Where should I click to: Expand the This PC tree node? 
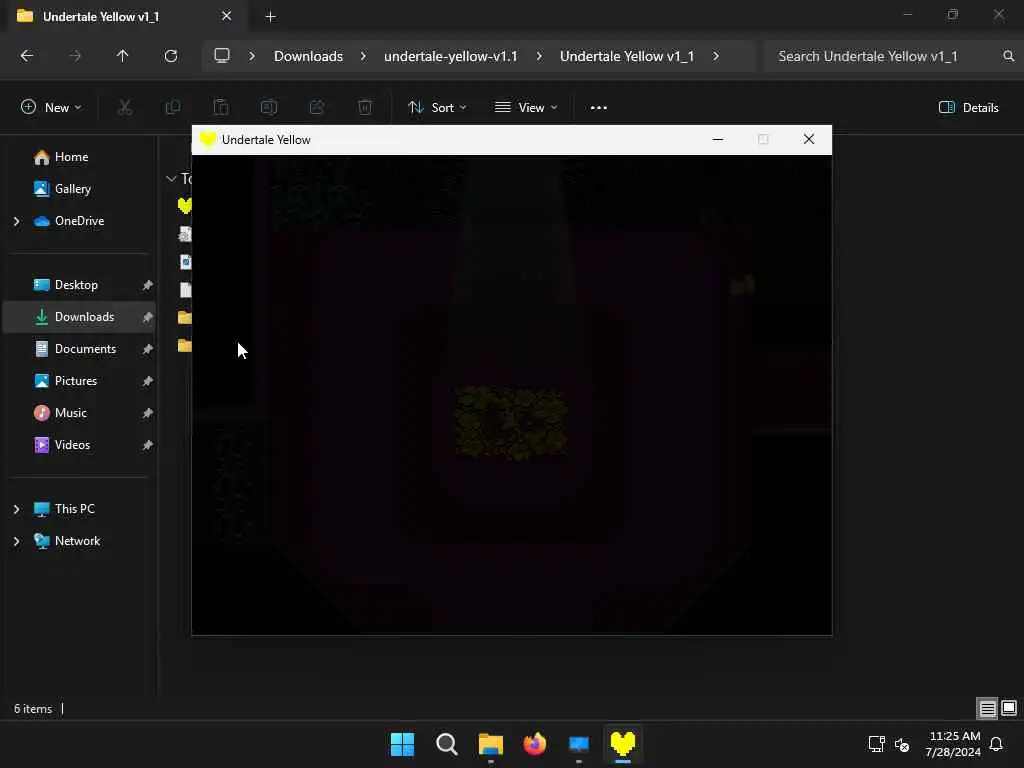(x=16, y=509)
